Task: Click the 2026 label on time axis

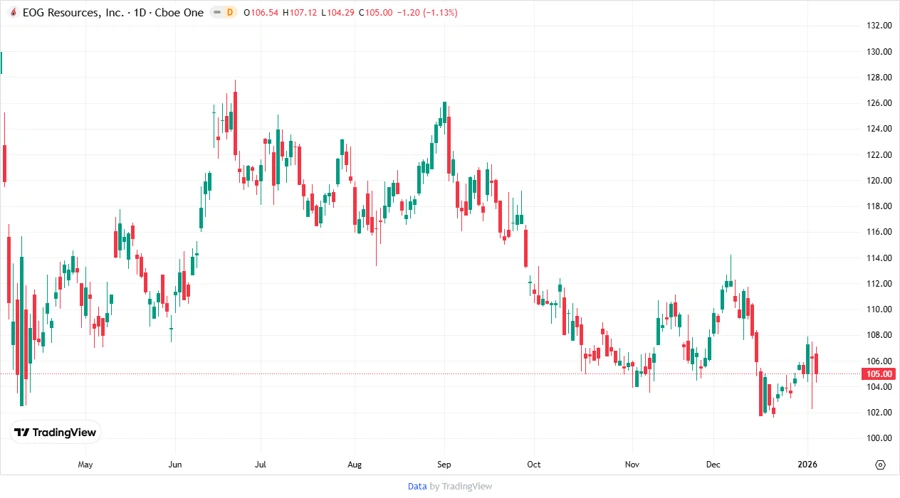Action: [808, 464]
